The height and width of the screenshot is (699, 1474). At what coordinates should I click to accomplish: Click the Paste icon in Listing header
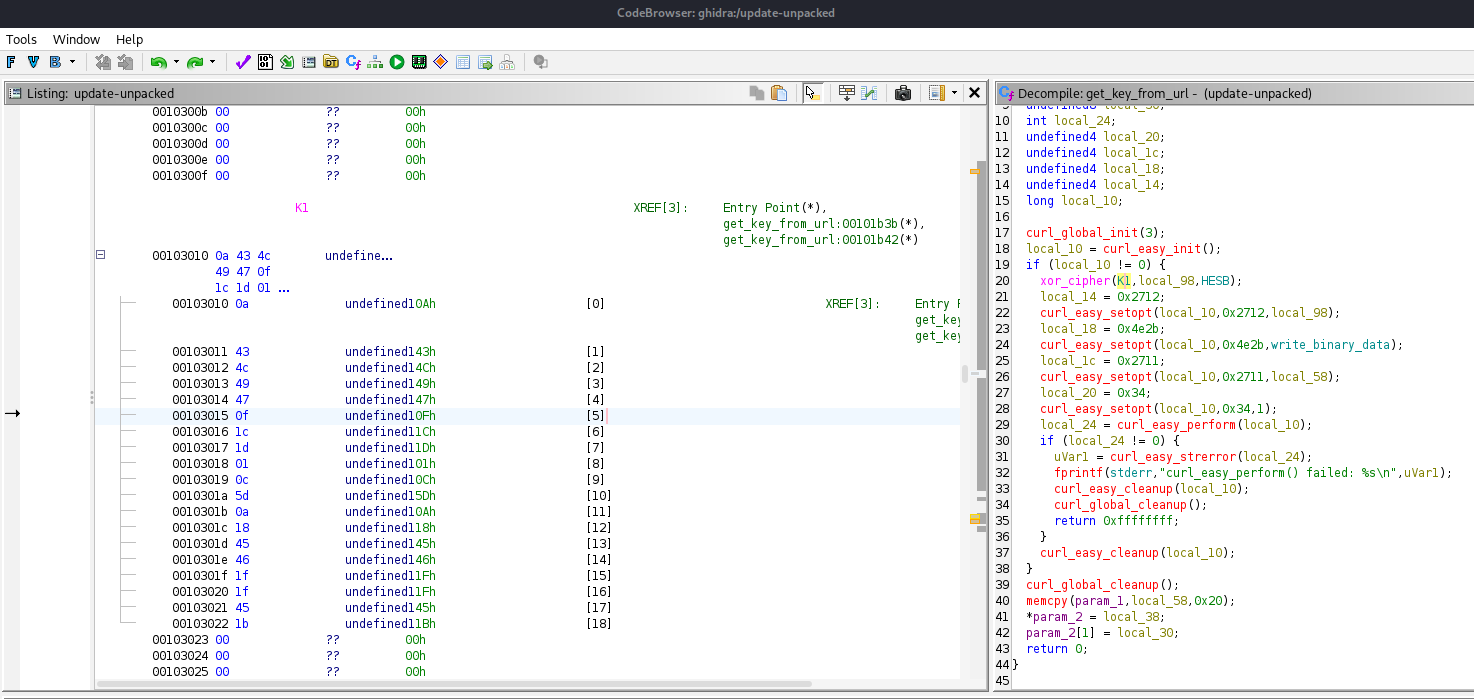pos(779,93)
